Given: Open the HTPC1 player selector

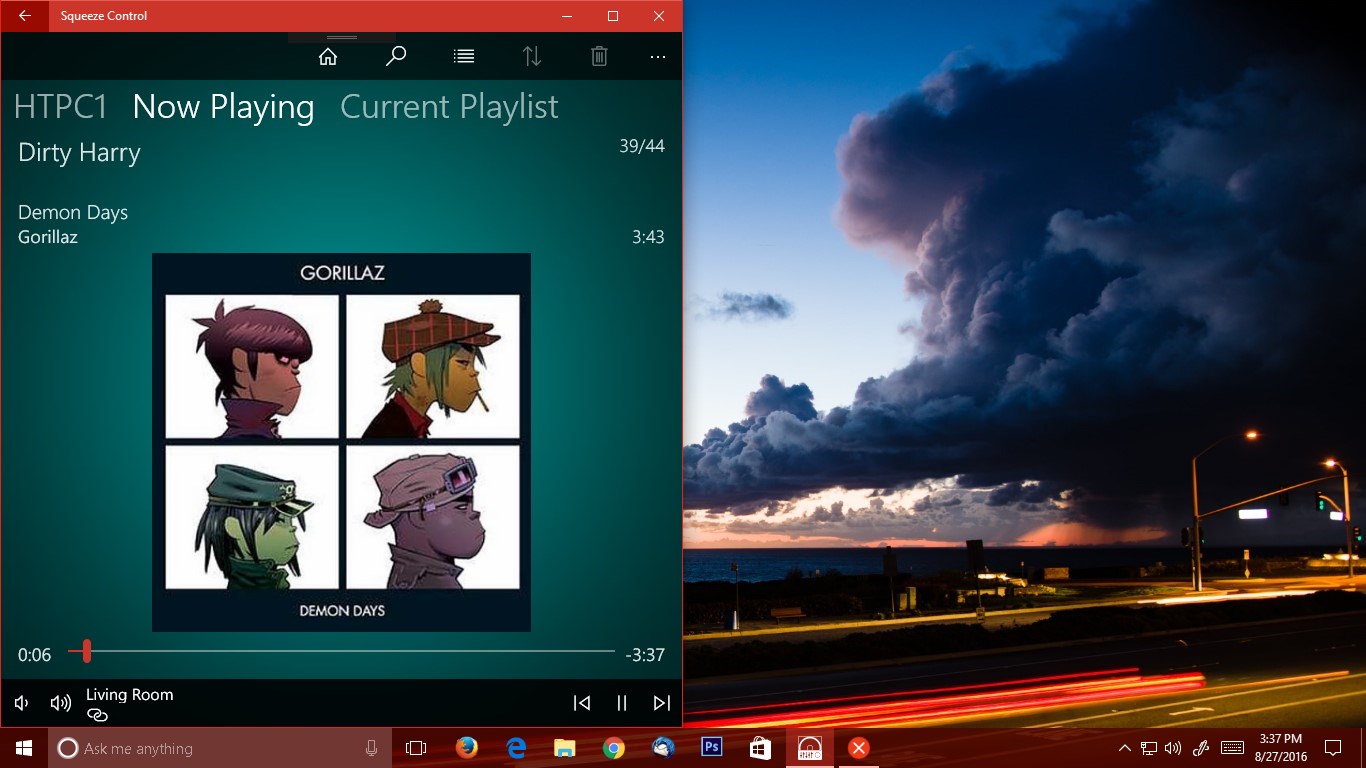Looking at the screenshot, I should pyautogui.click(x=60, y=106).
